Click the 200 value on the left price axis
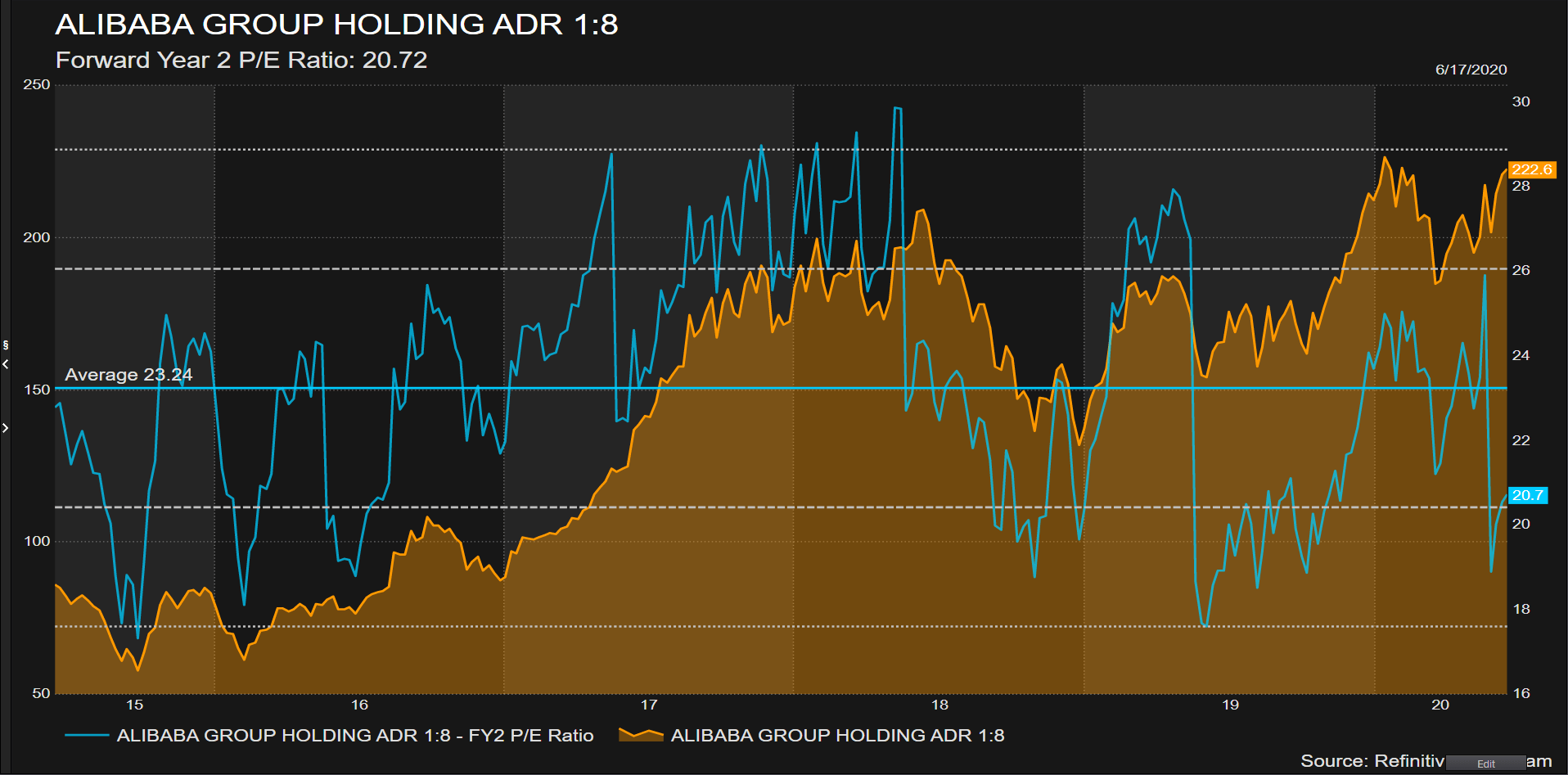This screenshot has width=1568, height=775. click(37, 237)
